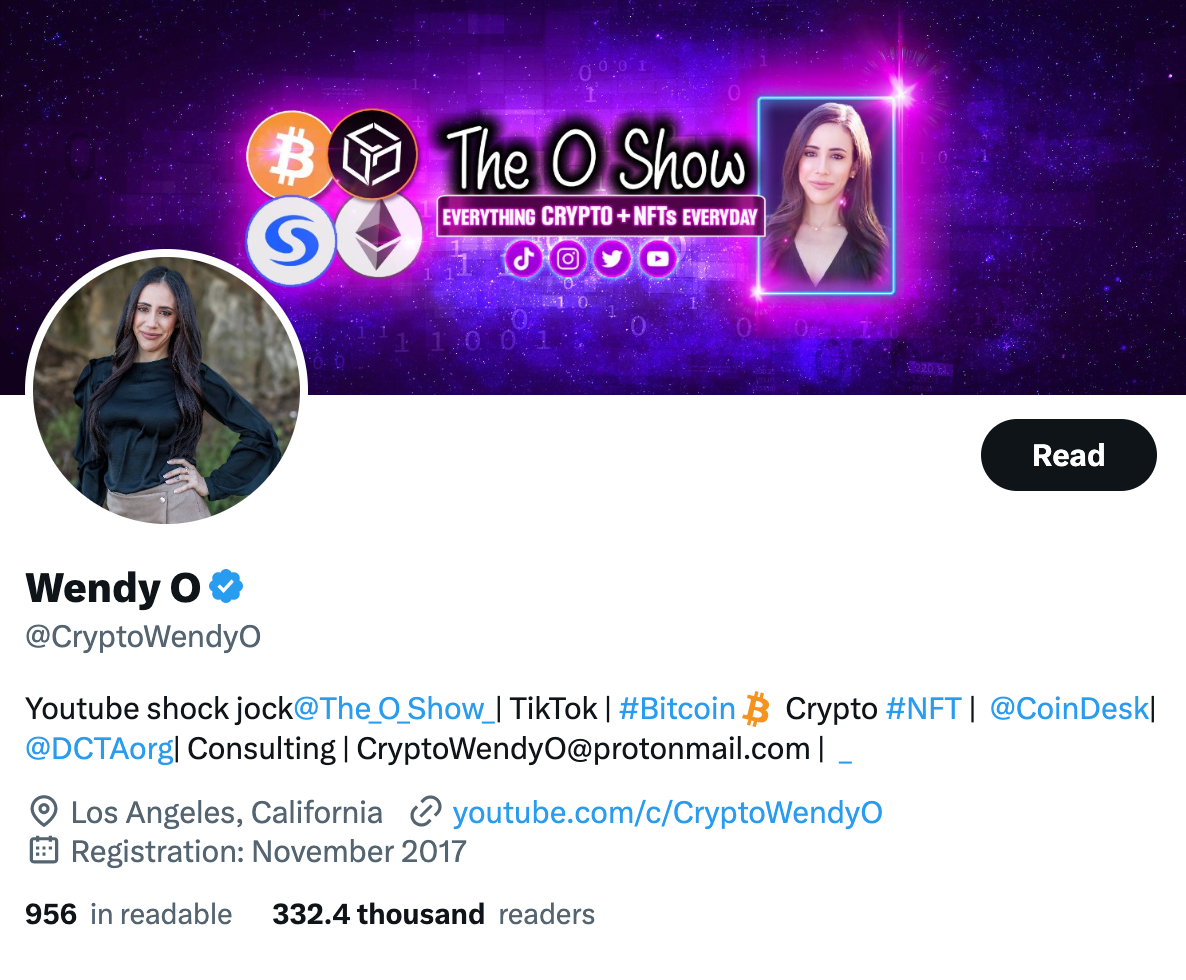Image resolution: width=1186 pixels, height=980 pixels.
Task: Click the Instagram icon in the banner
Action: coord(568,259)
